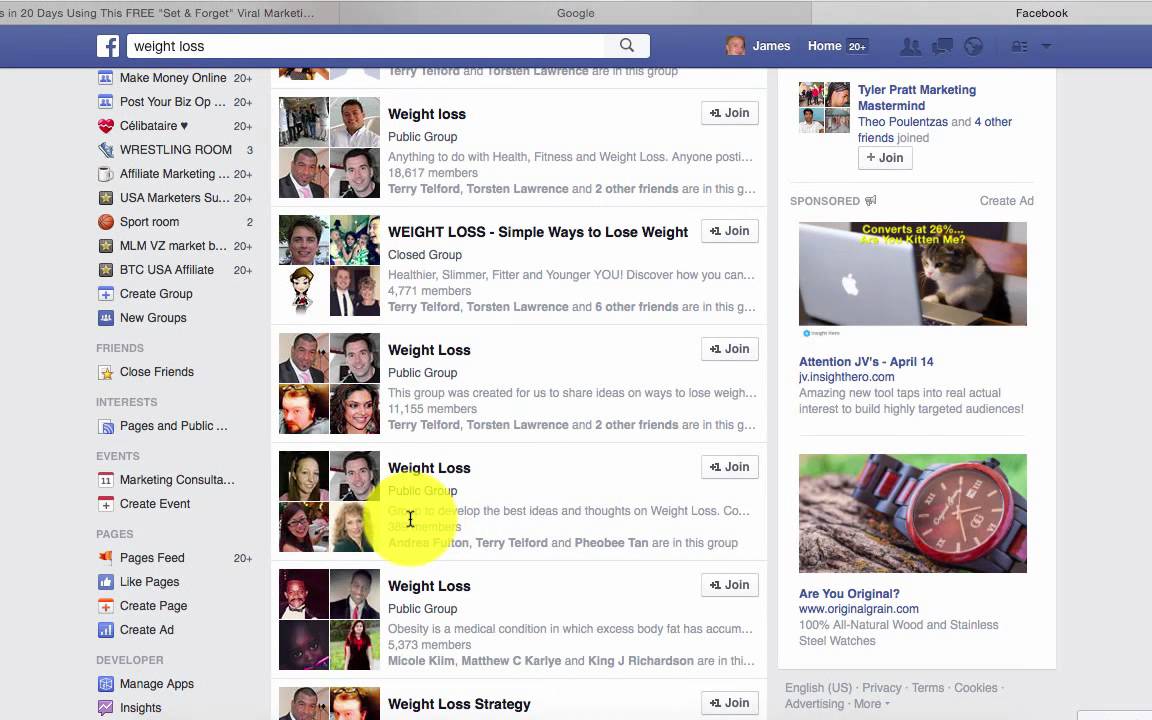
Task: Click Create Ad link beside Sponsored
Action: (x=1006, y=201)
